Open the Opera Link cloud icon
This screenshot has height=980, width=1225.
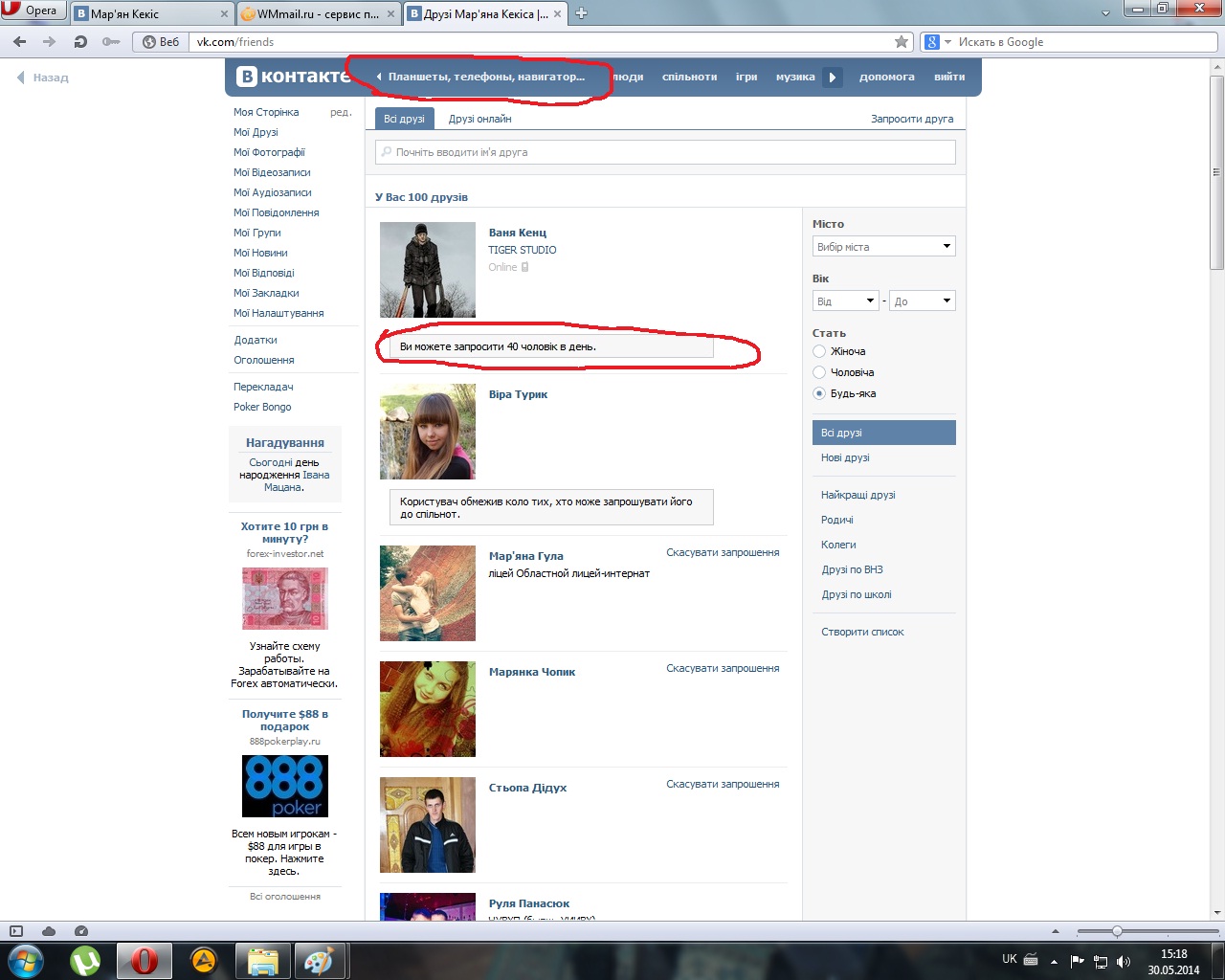[49, 931]
